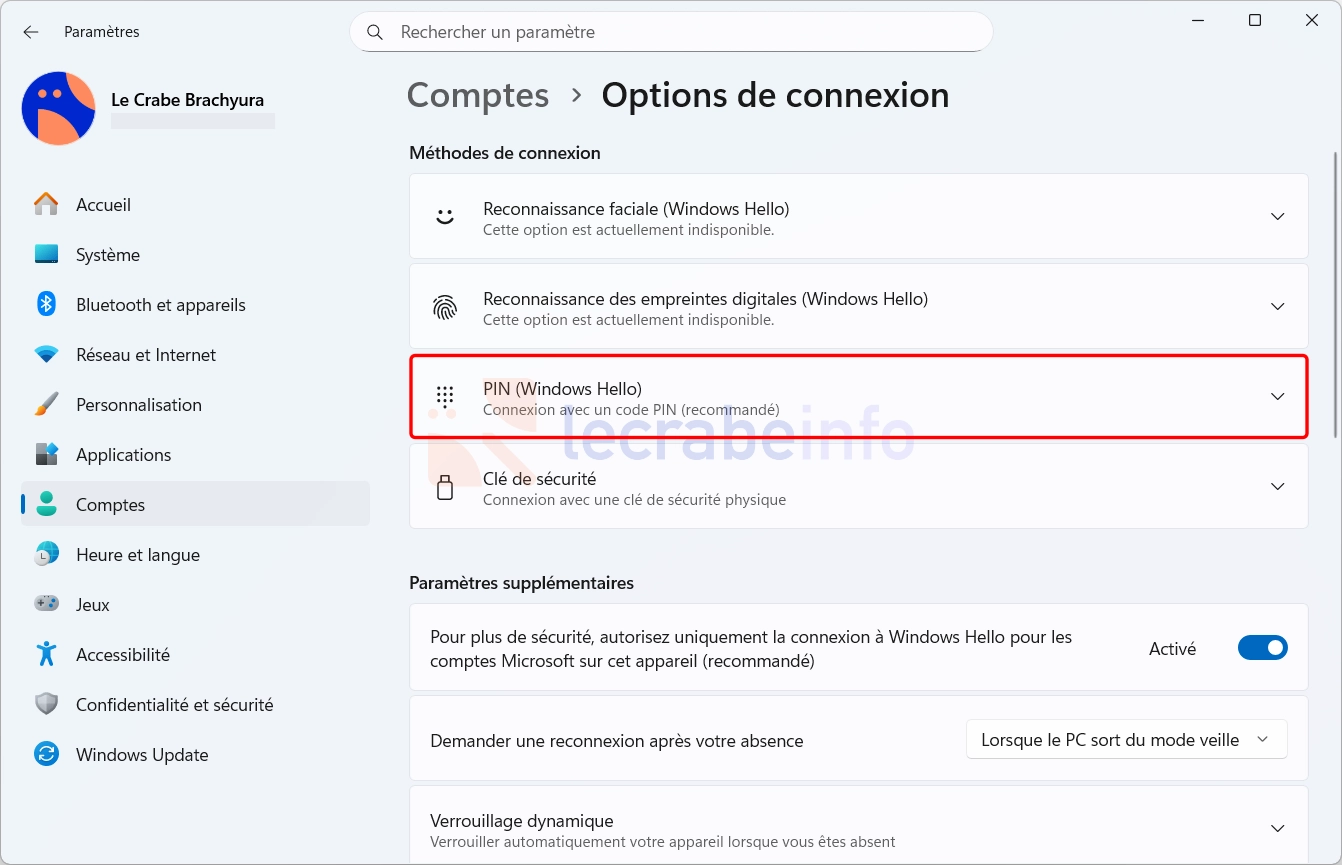Image resolution: width=1342 pixels, height=865 pixels.
Task: Select the Accessibilité icon in sidebar
Action: click(x=46, y=654)
